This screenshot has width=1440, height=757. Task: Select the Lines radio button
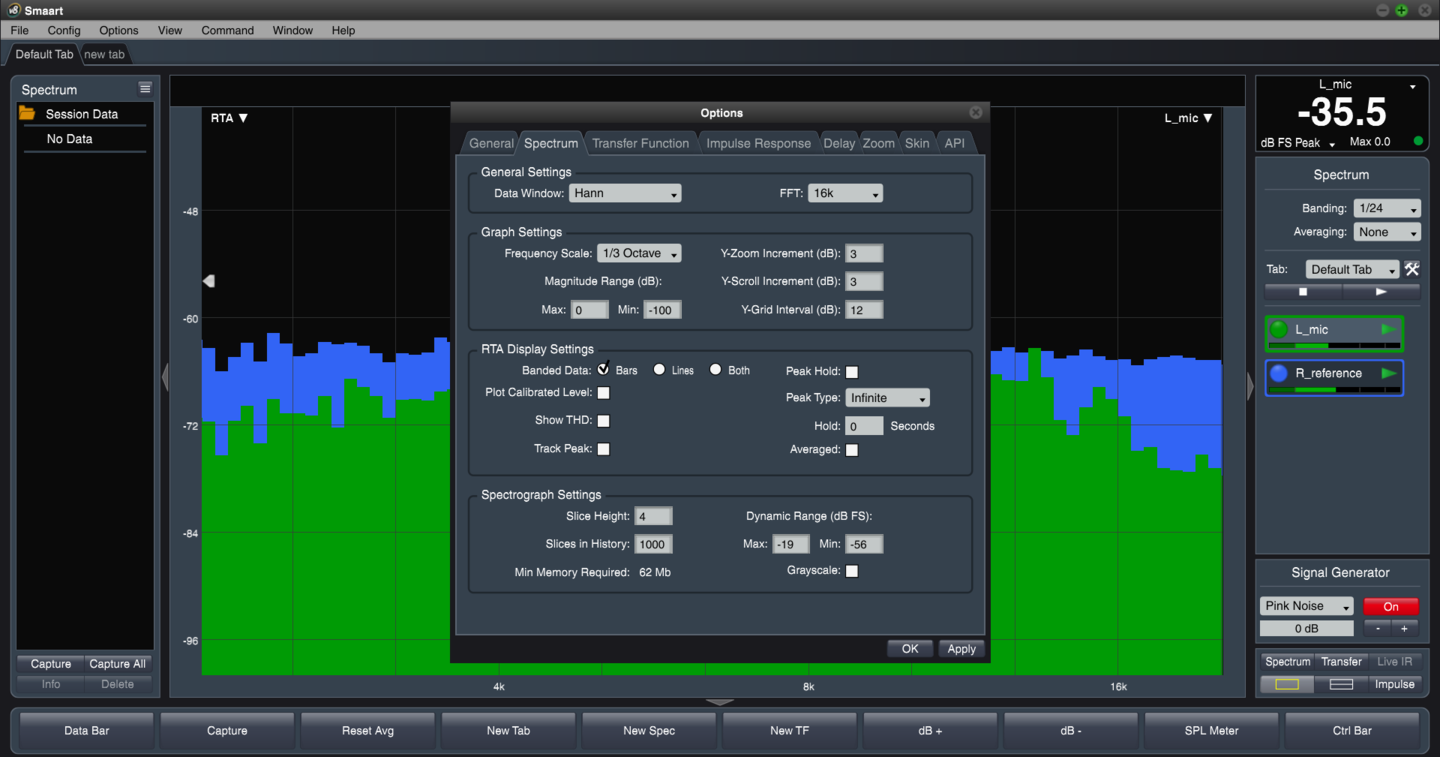[659, 369]
